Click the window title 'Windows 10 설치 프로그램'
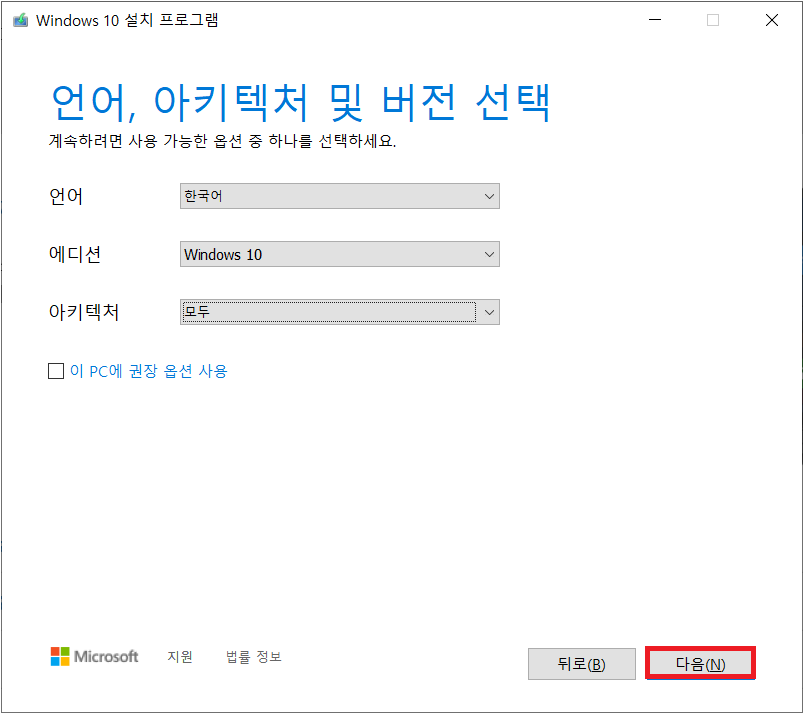This screenshot has height=719, width=808. pos(128,21)
